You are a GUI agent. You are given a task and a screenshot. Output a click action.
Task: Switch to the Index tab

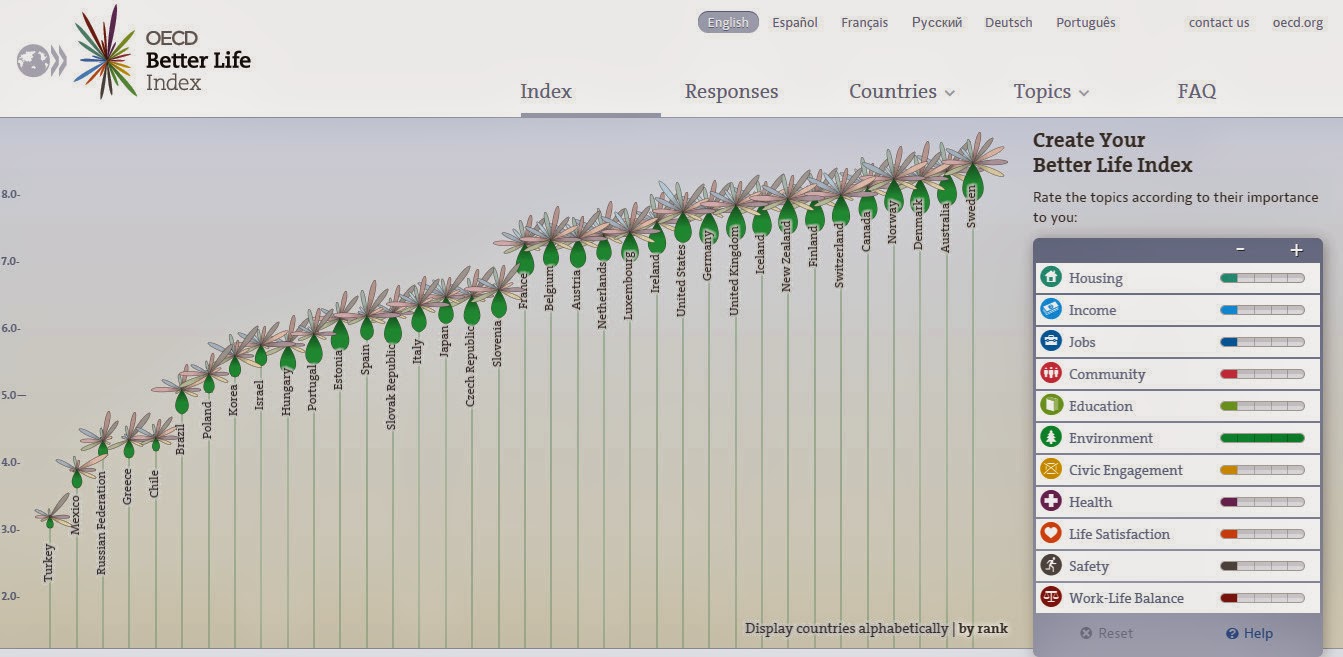[546, 91]
